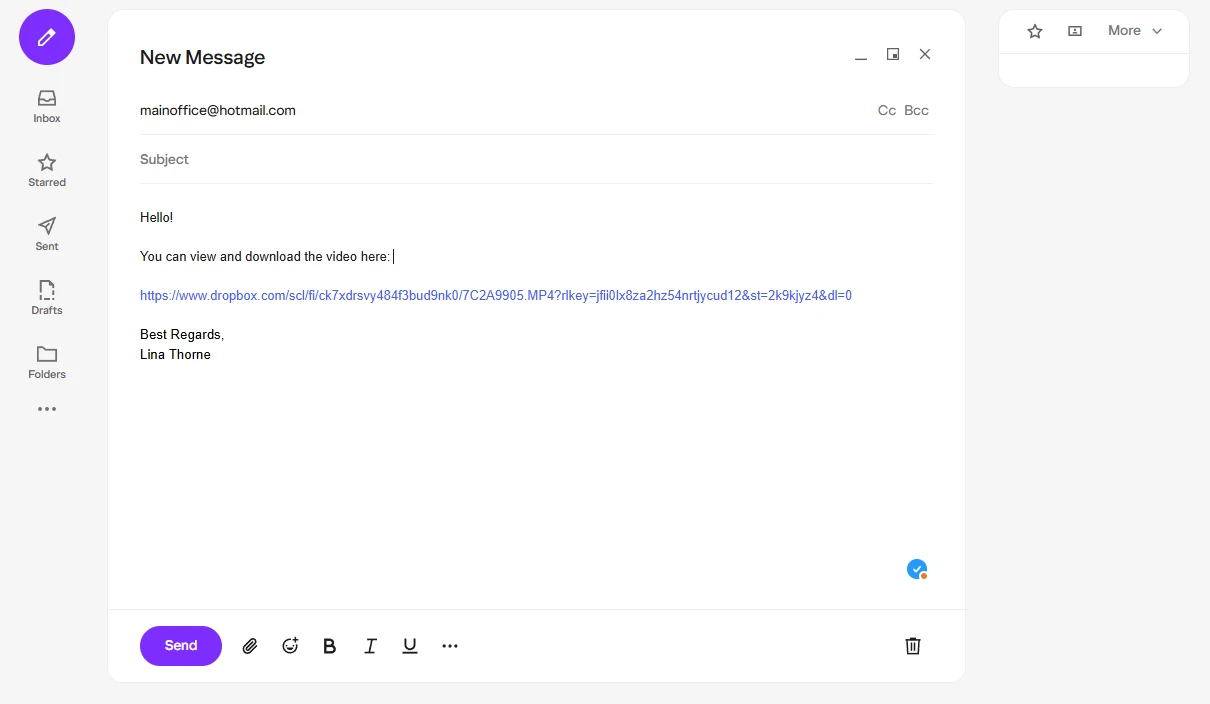The width and height of the screenshot is (1210, 704).
Task: Add Cc recipients
Action: point(887,111)
